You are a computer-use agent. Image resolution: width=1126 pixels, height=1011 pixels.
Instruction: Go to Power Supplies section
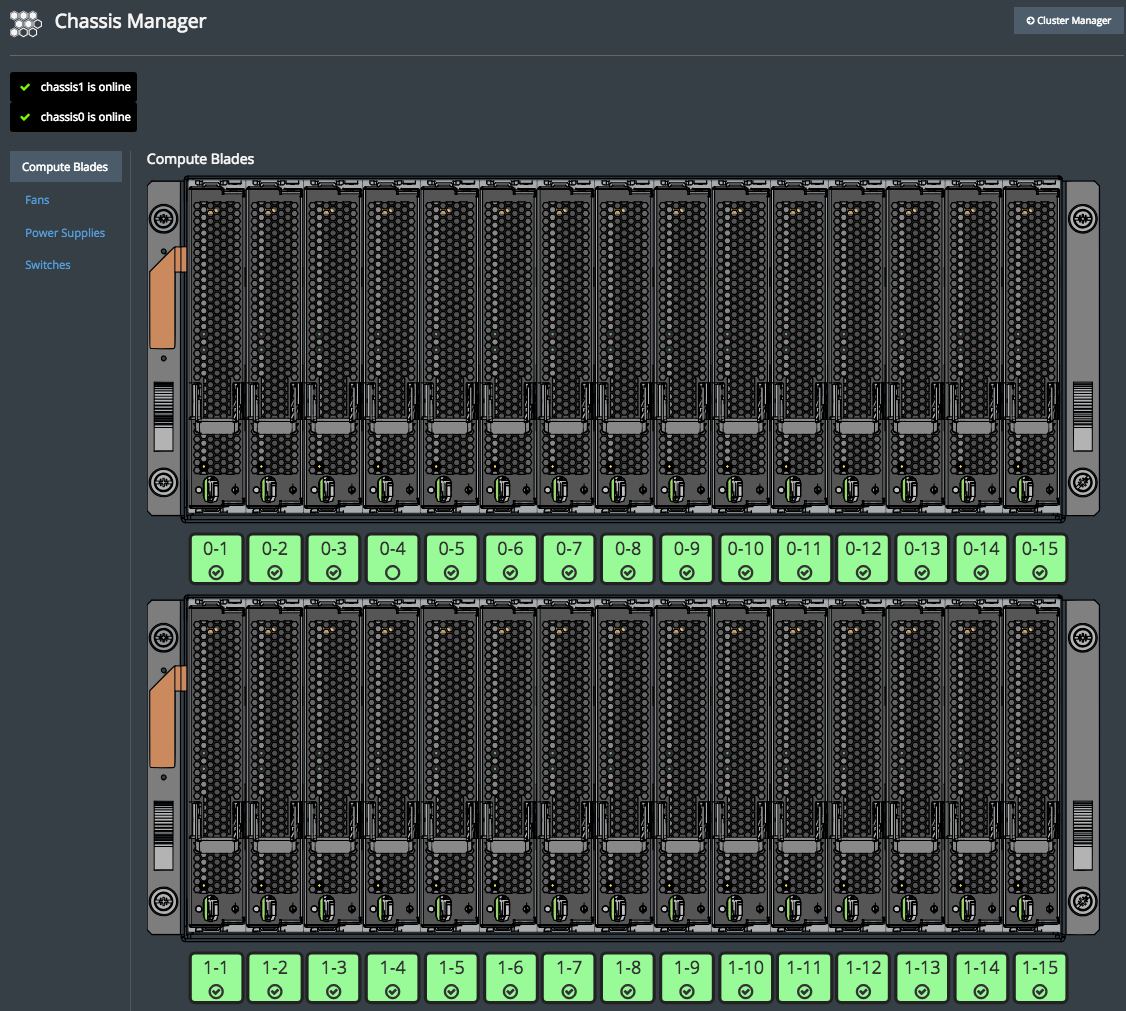(65, 233)
